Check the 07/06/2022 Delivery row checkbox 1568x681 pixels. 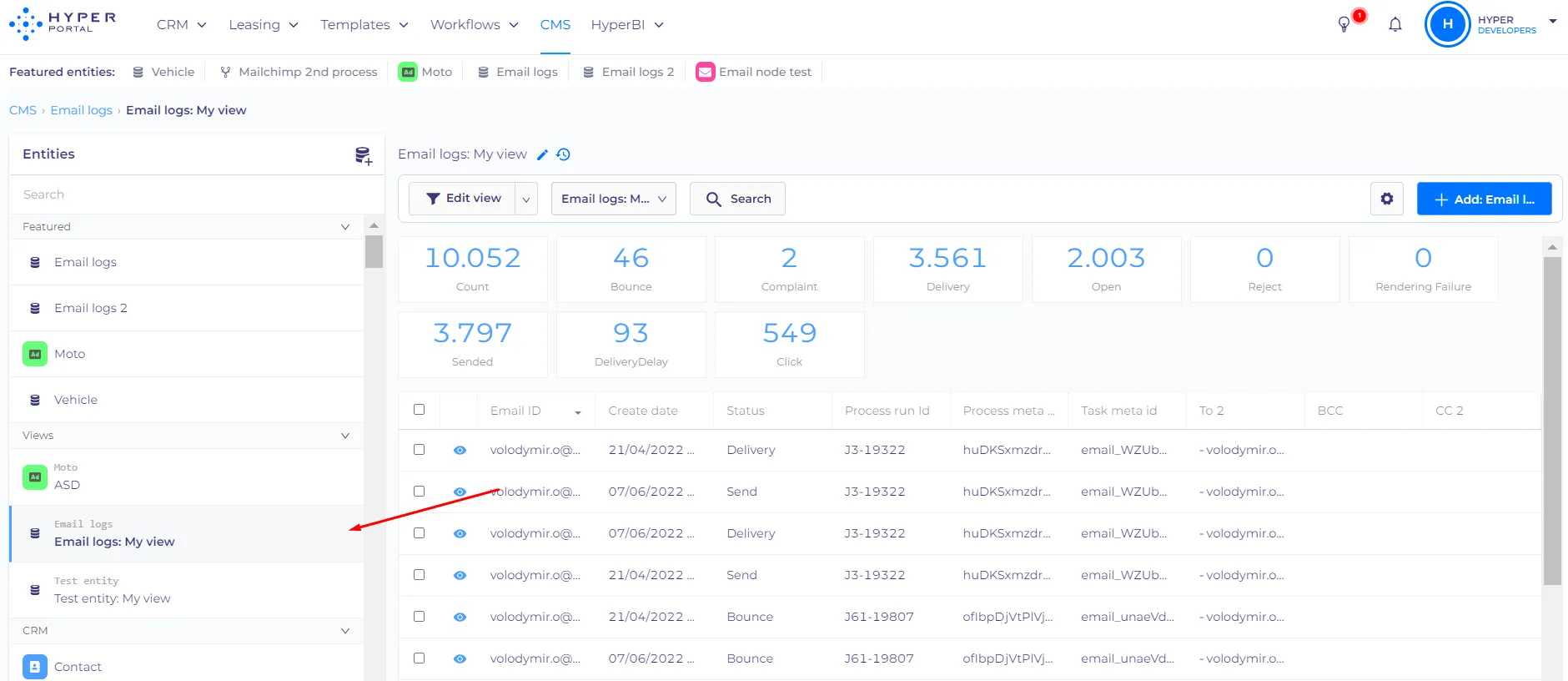click(x=419, y=533)
